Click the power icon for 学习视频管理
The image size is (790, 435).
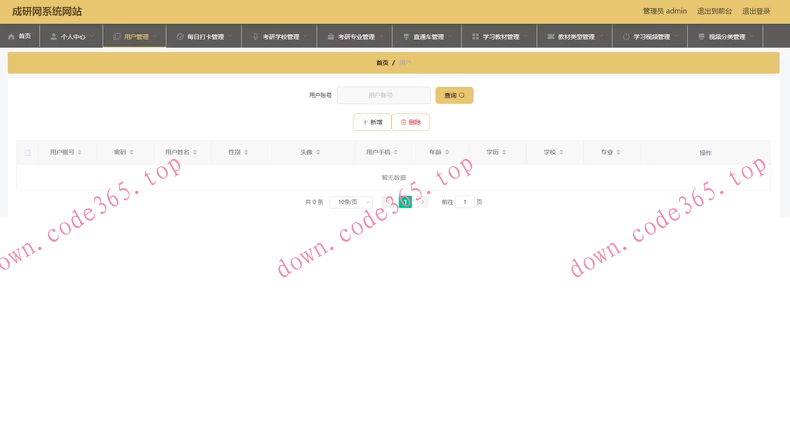coord(626,37)
